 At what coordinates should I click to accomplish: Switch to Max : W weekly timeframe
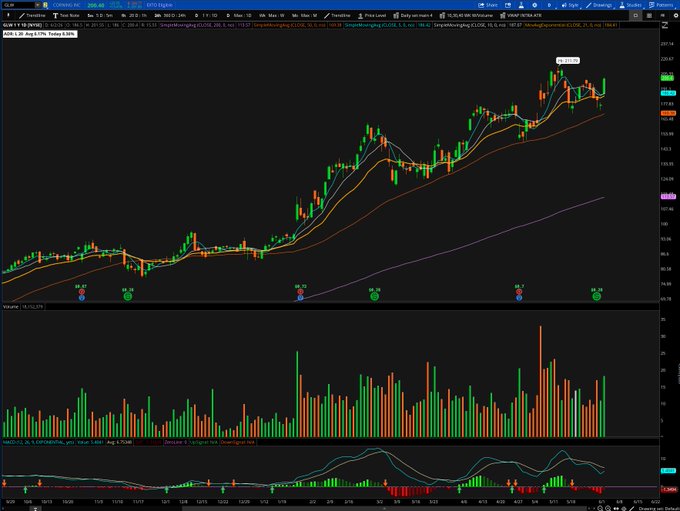tap(271, 15)
